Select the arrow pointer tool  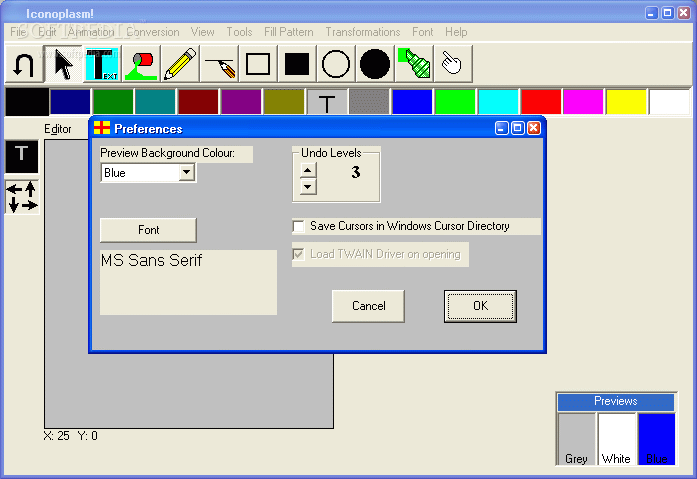tap(63, 64)
